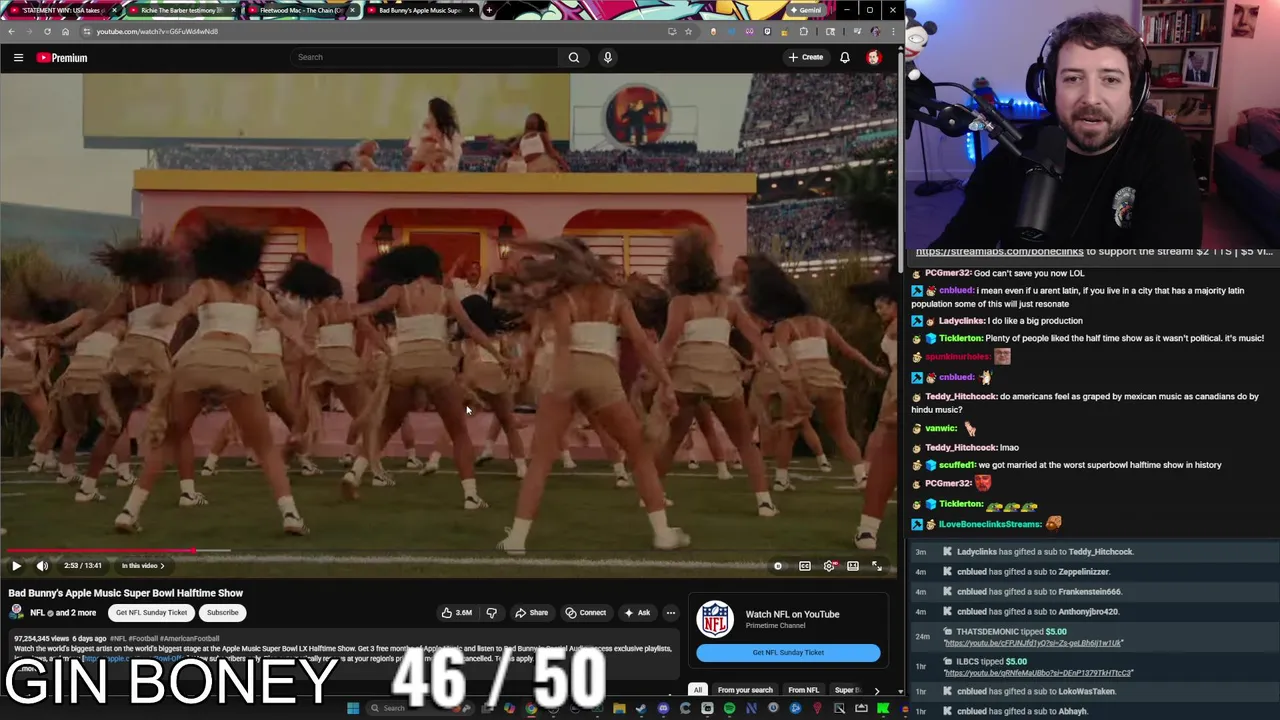Select 'From your search' filter chip
Viewport: 1280px width, 720px height.
pos(745,690)
